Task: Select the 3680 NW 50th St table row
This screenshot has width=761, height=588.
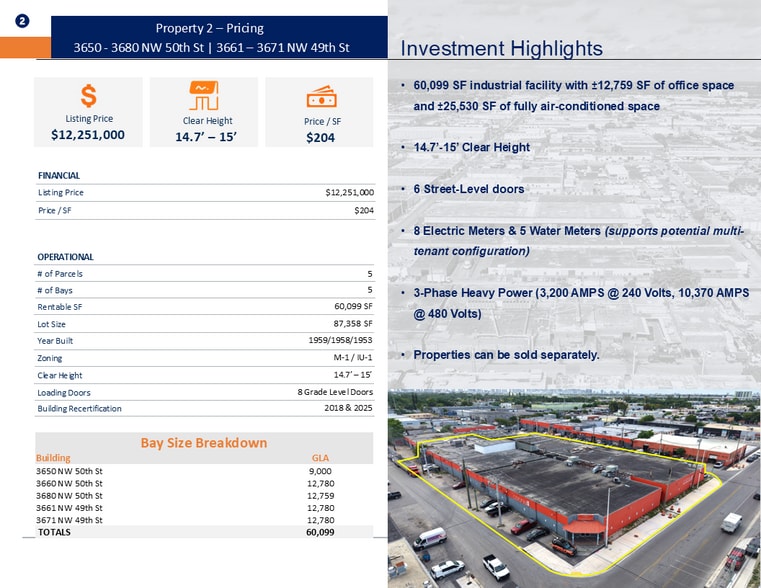Action: (x=203, y=494)
